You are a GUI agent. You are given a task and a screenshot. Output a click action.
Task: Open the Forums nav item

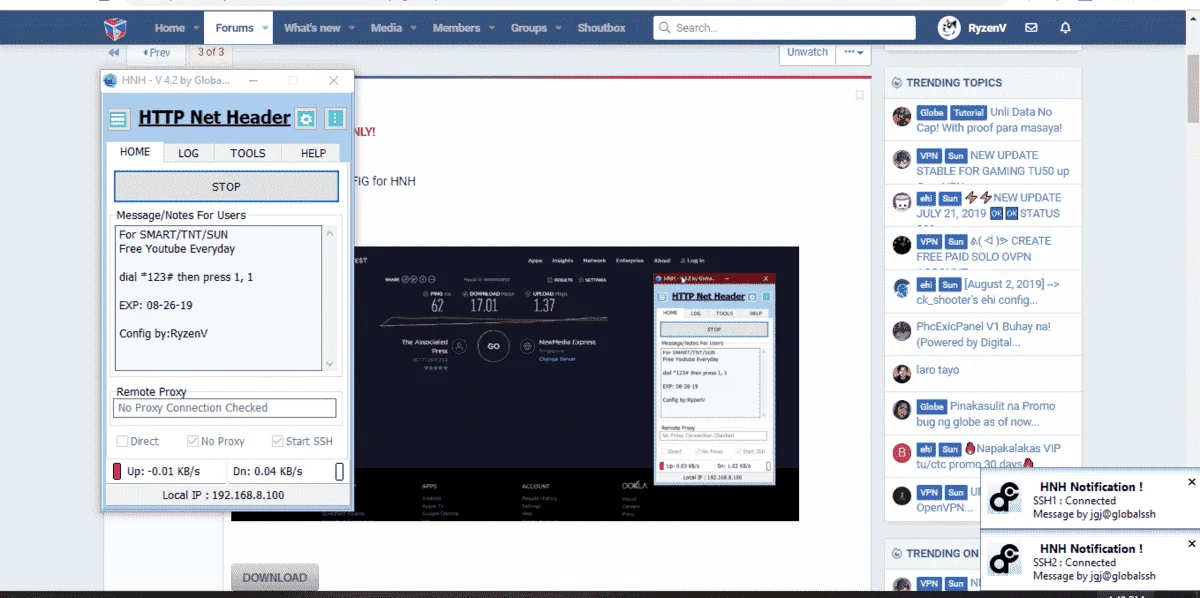pyautogui.click(x=235, y=28)
